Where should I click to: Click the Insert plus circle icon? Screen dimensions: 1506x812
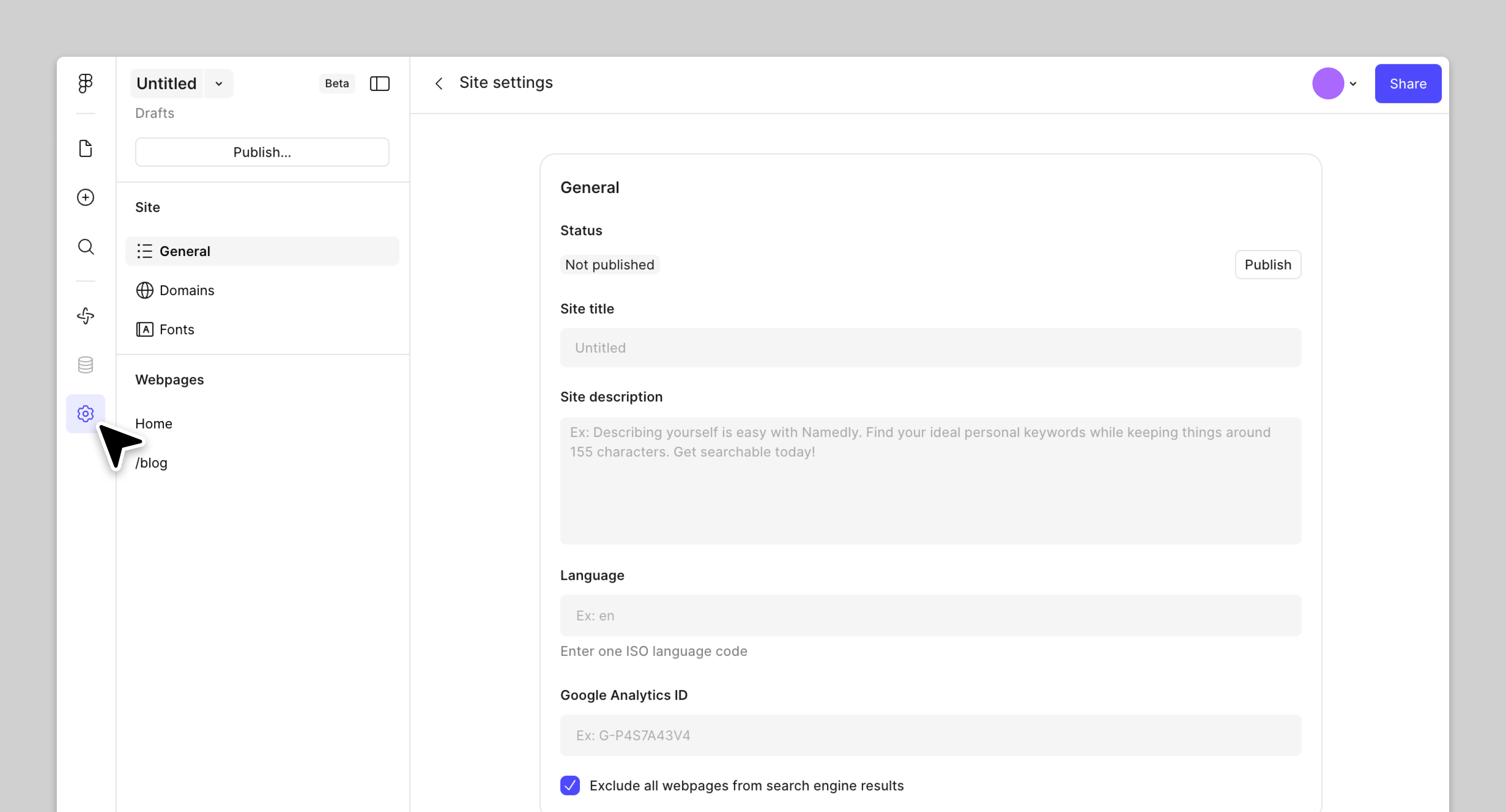[85, 197]
